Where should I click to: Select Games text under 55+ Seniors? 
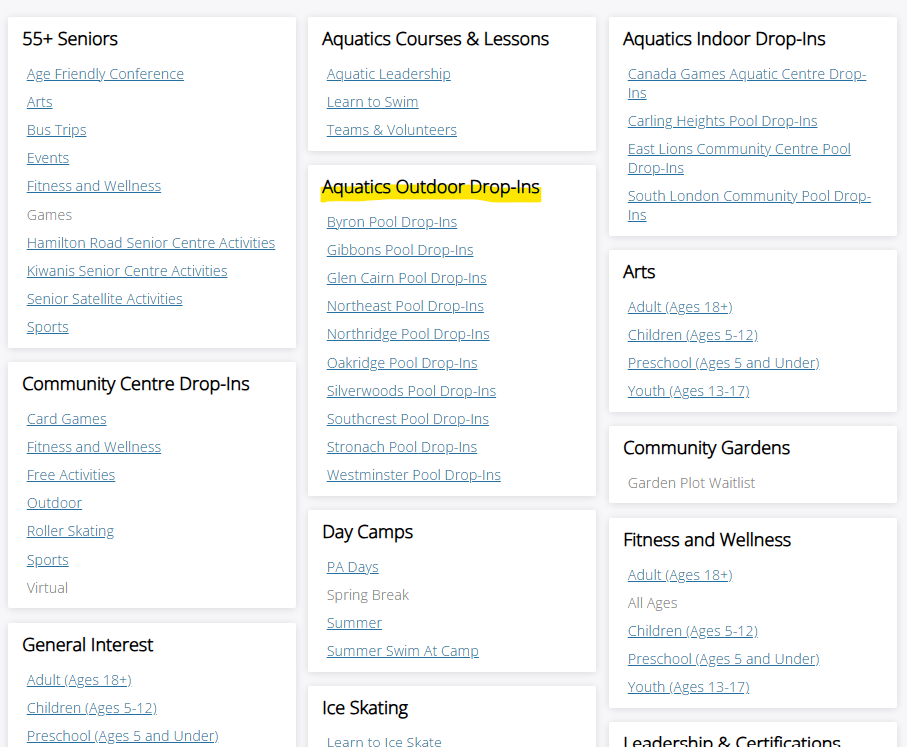[x=49, y=215]
